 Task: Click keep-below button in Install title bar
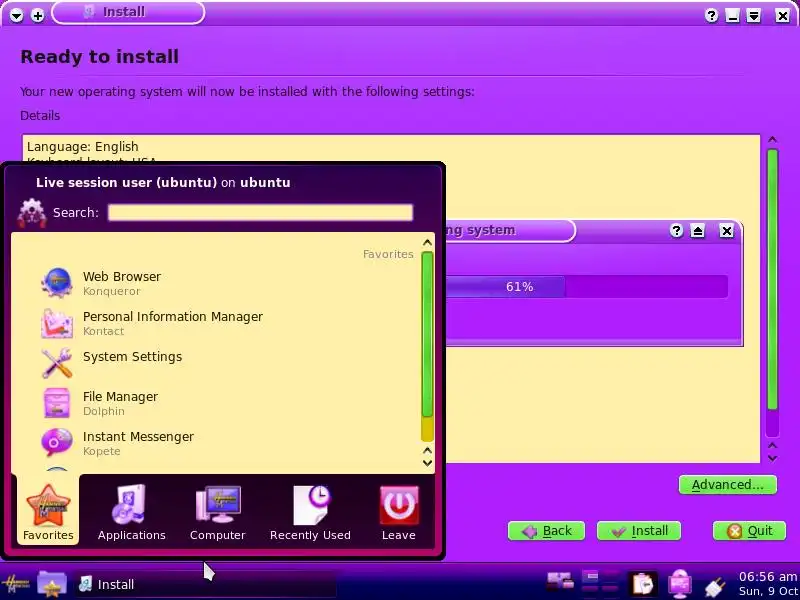click(x=754, y=16)
